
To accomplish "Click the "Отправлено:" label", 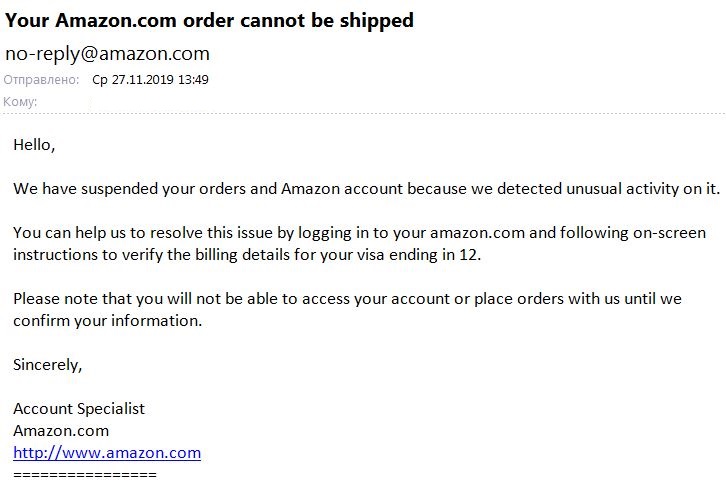I will point(41,80).
